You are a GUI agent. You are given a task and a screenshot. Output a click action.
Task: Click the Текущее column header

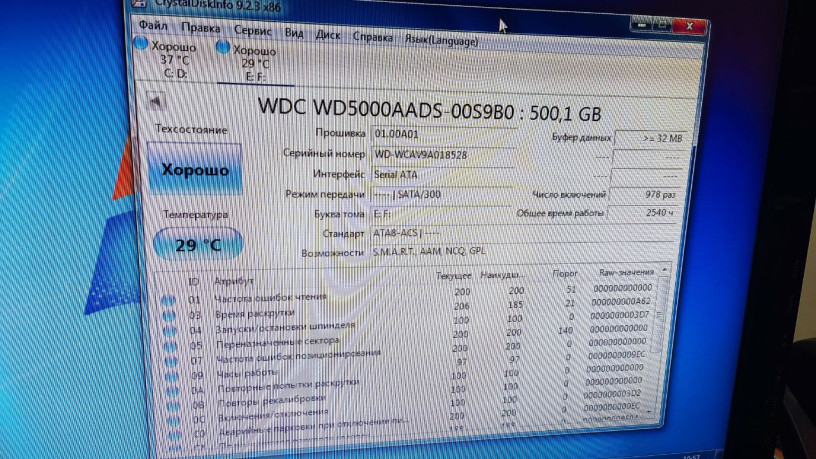pos(453,276)
